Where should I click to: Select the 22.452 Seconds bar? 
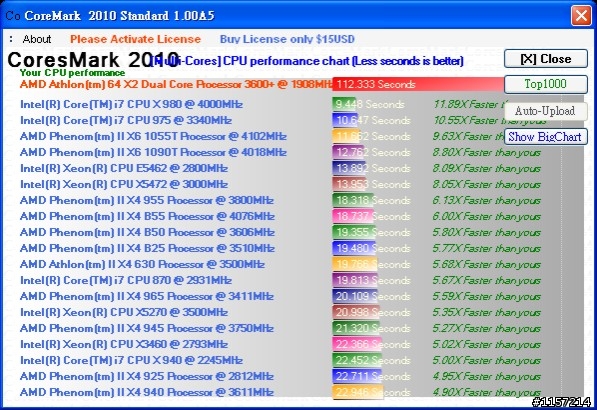[x=357, y=360]
